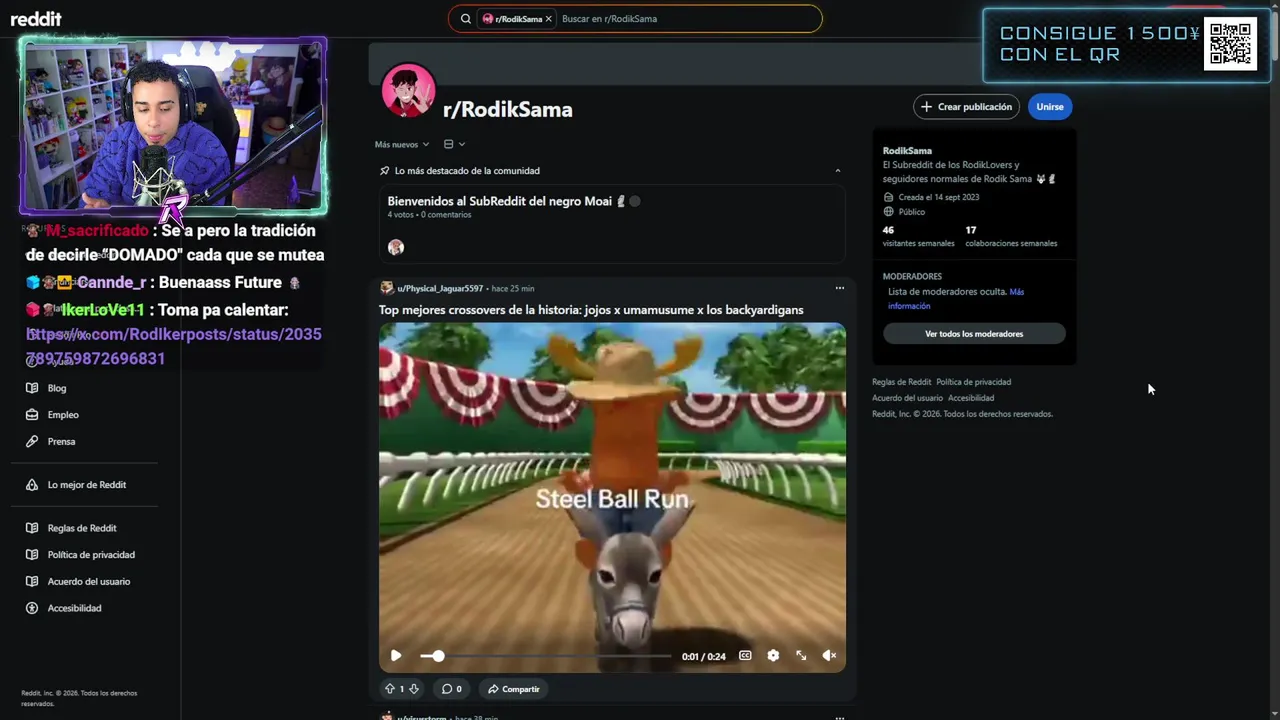Click the MODERADORES heading
1280x720 pixels.
coord(912,276)
